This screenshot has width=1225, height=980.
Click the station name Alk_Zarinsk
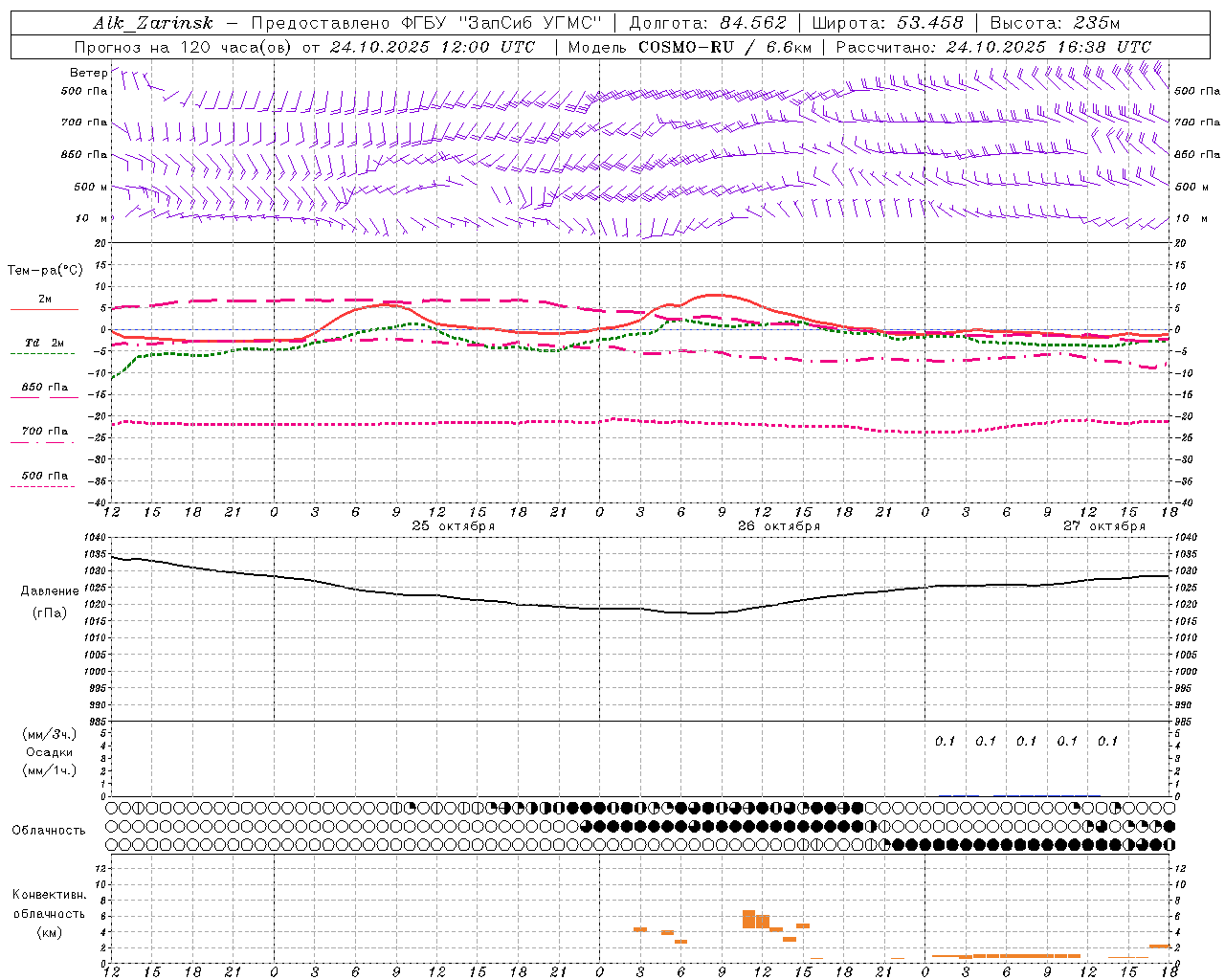click(x=153, y=23)
